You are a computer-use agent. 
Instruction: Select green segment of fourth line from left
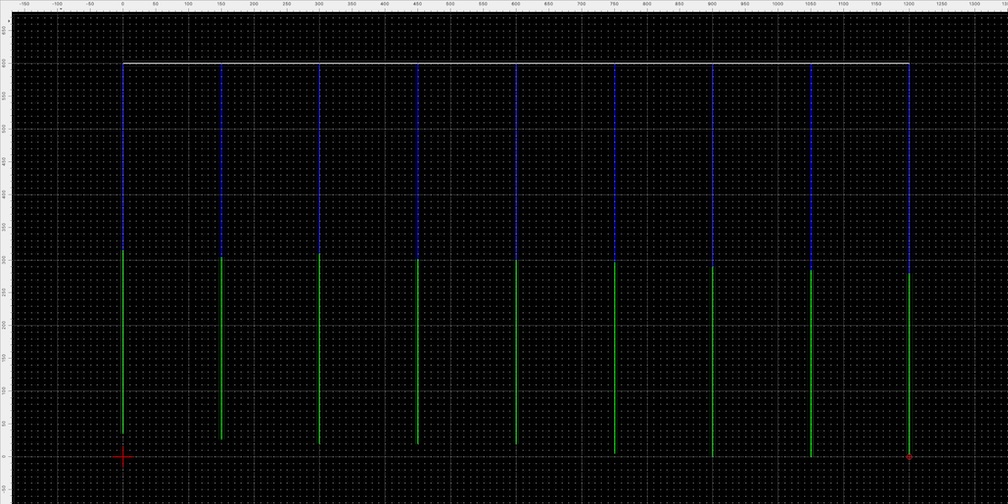coord(418,351)
